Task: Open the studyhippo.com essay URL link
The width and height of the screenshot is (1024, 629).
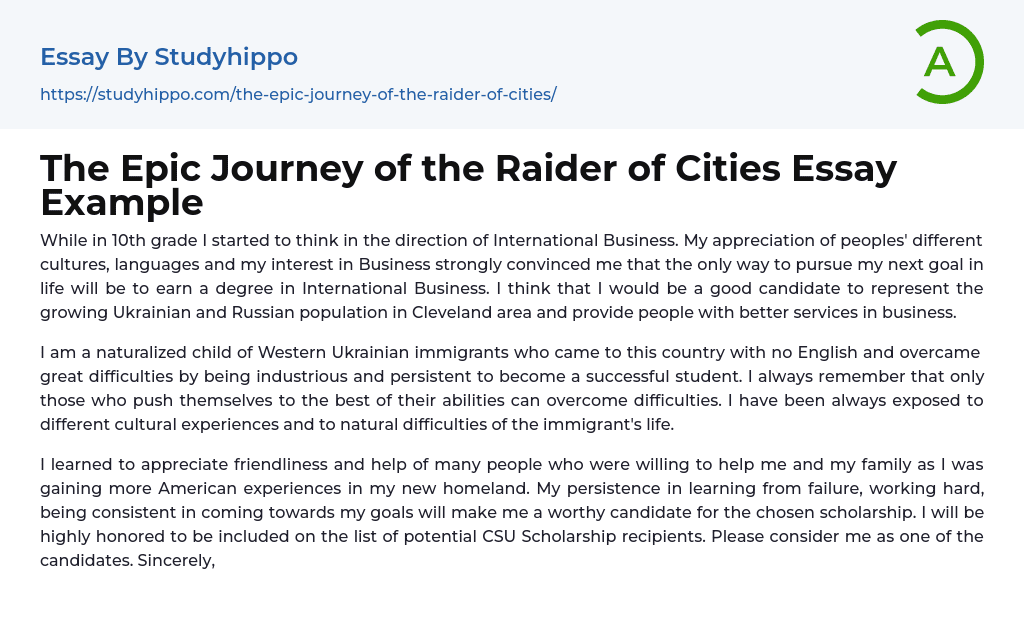Action: pyautogui.click(x=298, y=94)
